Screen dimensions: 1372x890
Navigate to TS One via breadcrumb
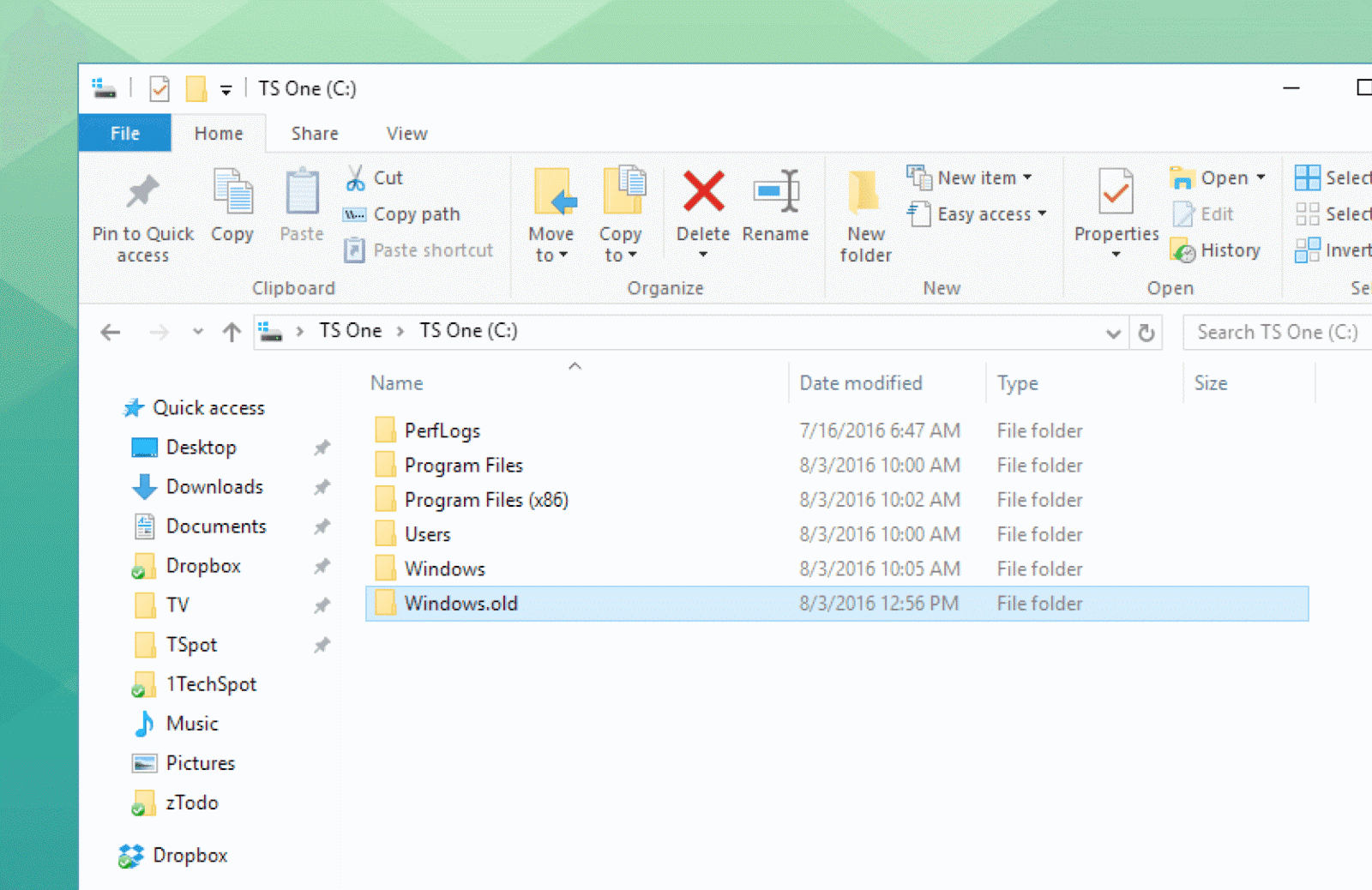tap(349, 330)
